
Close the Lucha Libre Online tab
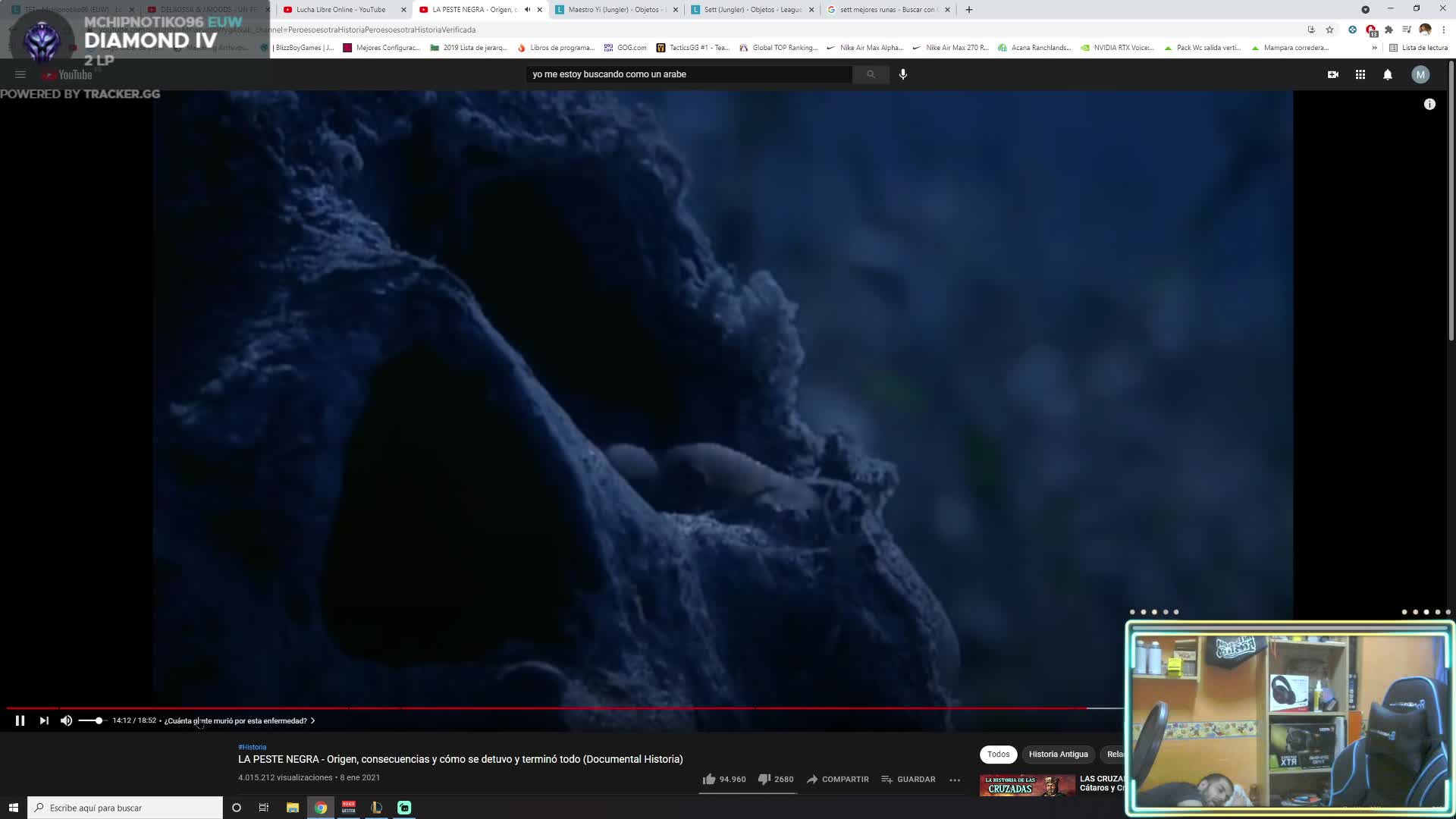(x=403, y=10)
